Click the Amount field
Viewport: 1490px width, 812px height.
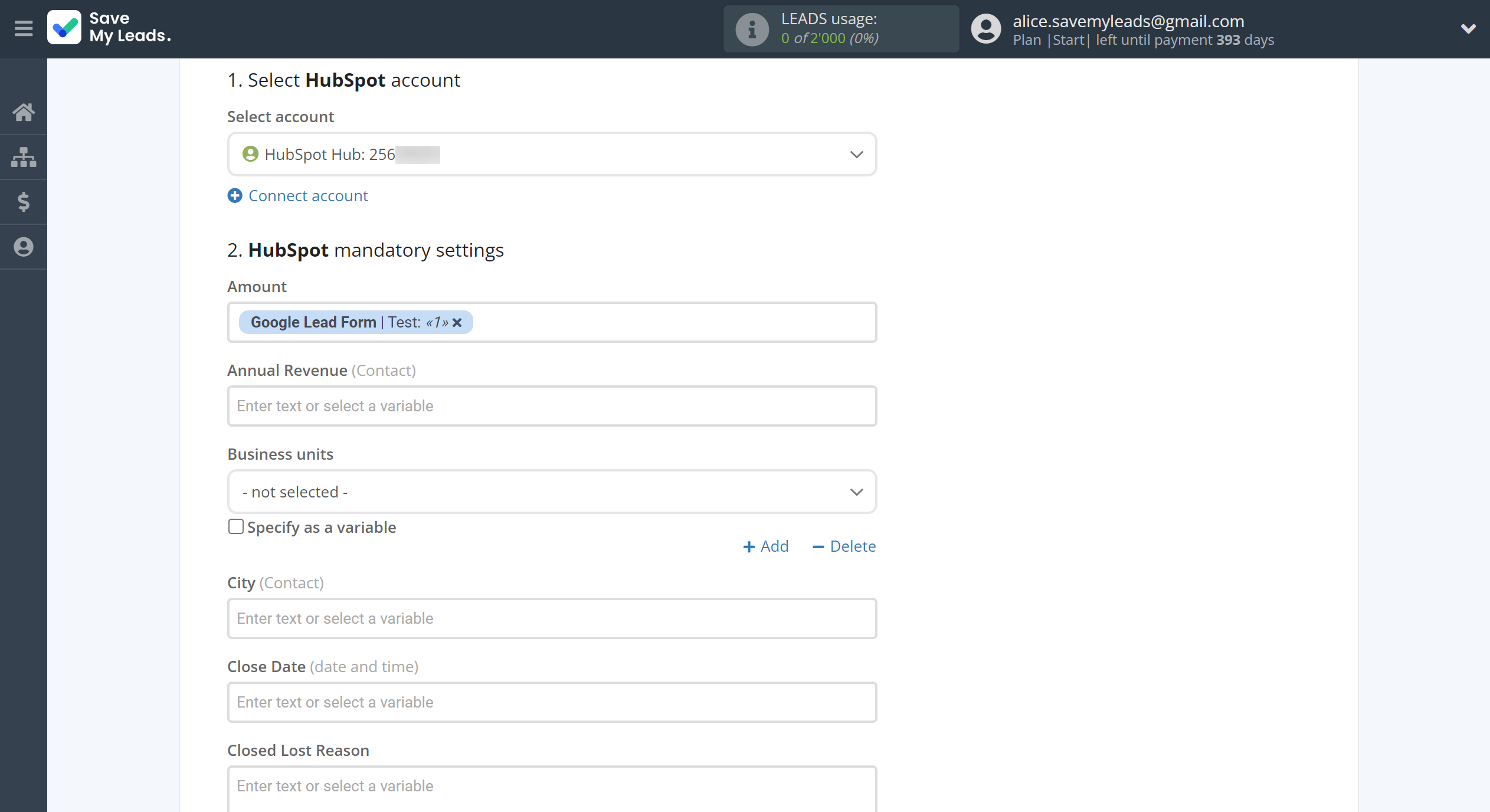pos(552,322)
